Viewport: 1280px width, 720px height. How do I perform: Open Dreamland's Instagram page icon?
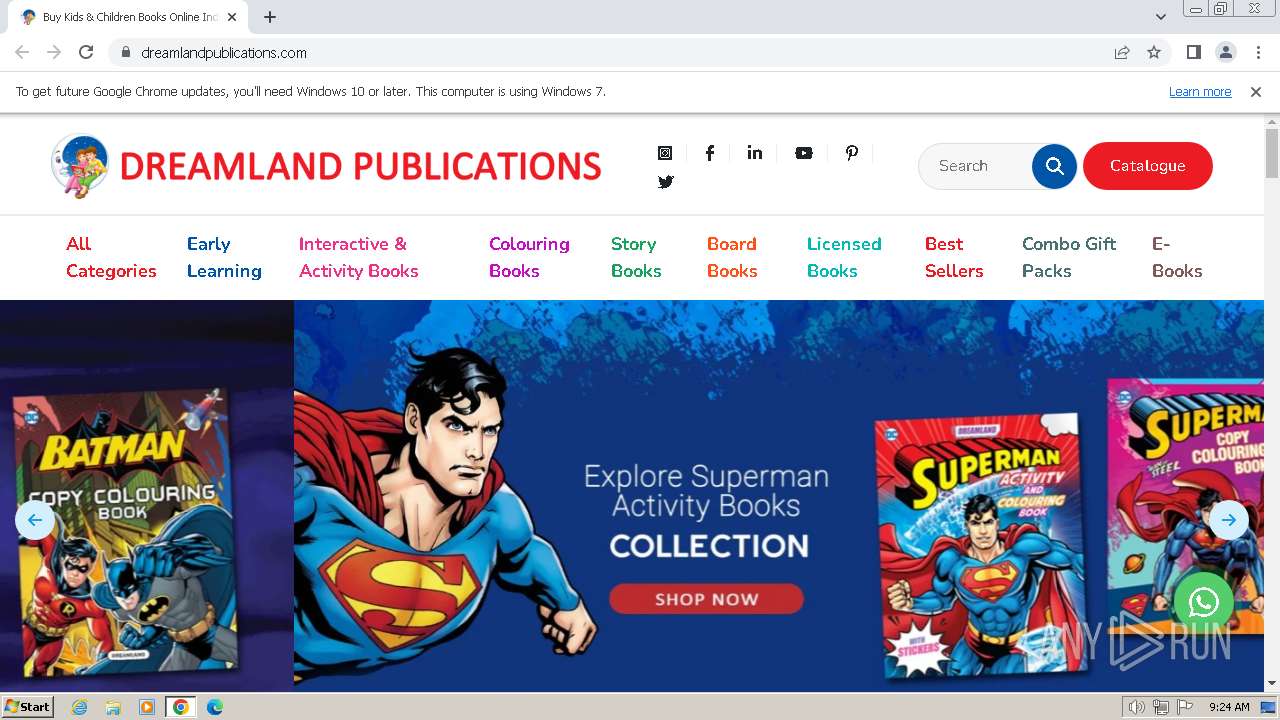click(665, 153)
